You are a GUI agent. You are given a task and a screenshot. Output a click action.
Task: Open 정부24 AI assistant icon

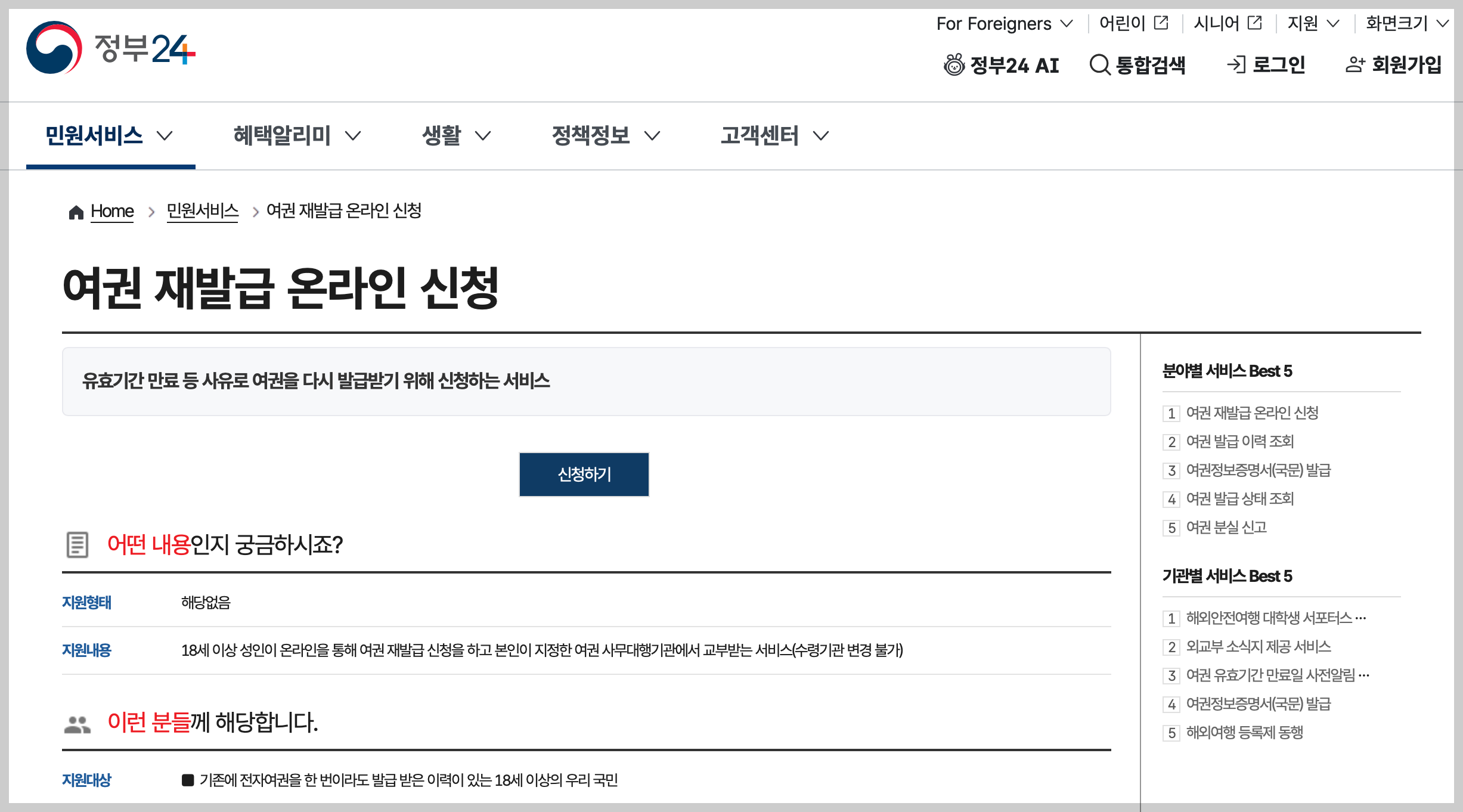point(954,64)
